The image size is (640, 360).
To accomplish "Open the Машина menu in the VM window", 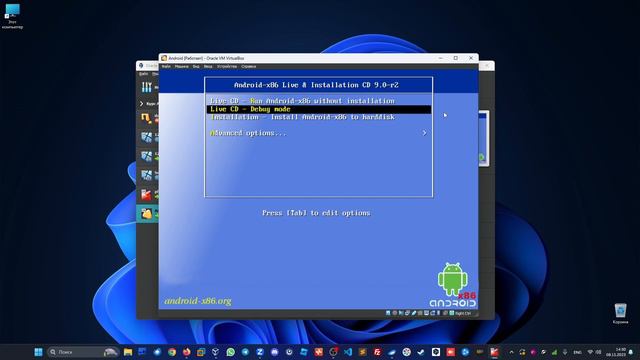I will click(182, 67).
